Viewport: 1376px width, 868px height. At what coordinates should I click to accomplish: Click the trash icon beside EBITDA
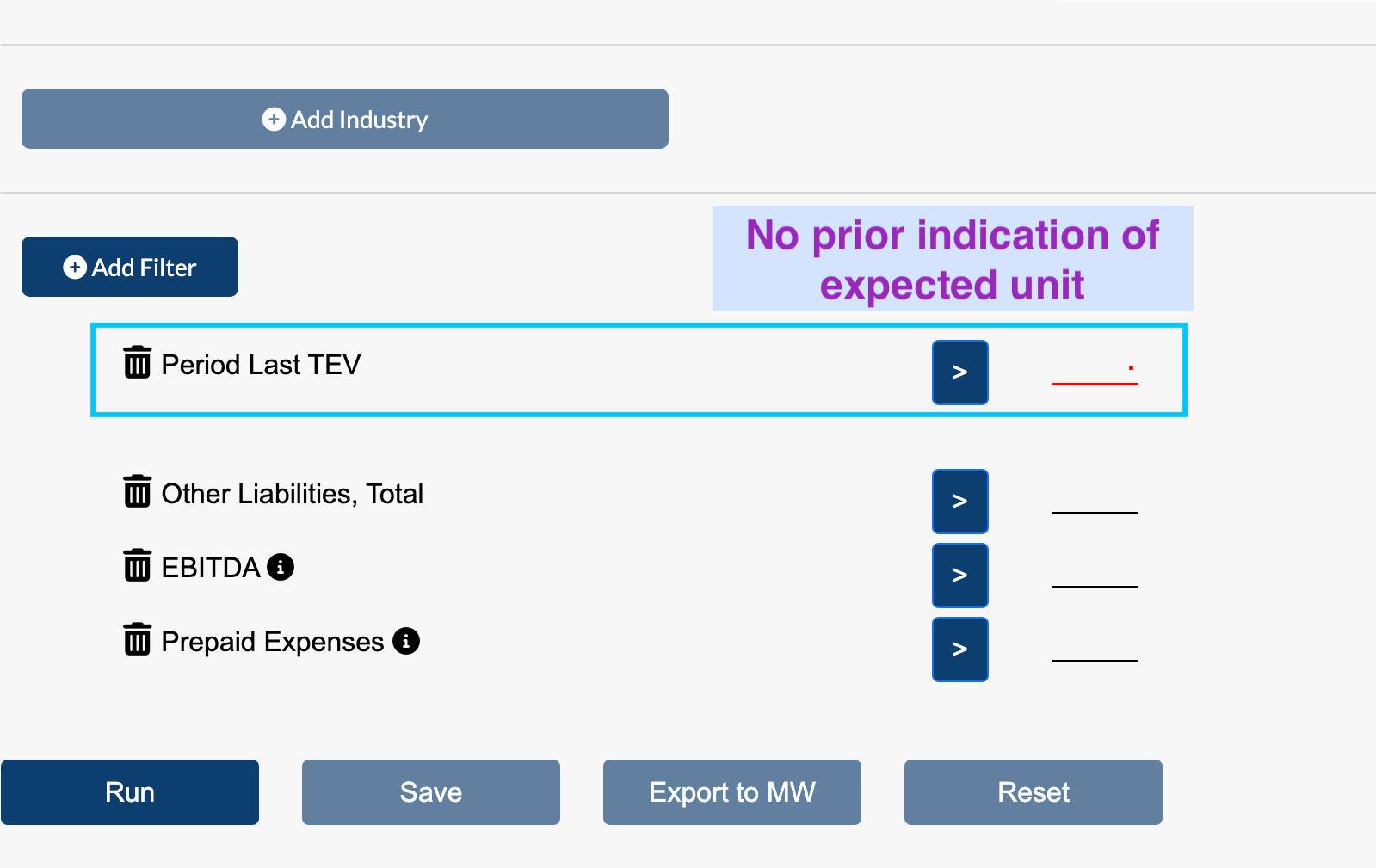[137, 565]
